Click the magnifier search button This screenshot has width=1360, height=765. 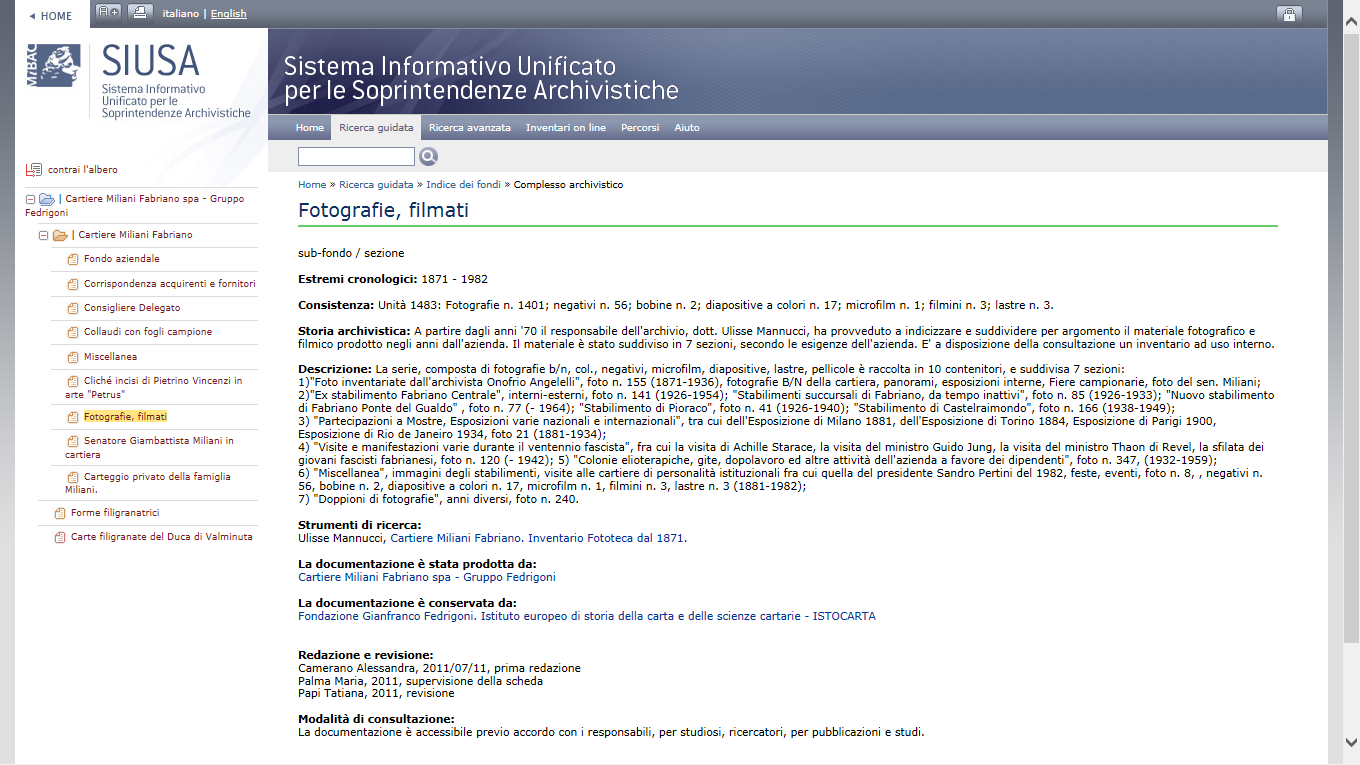tap(428, 156)
